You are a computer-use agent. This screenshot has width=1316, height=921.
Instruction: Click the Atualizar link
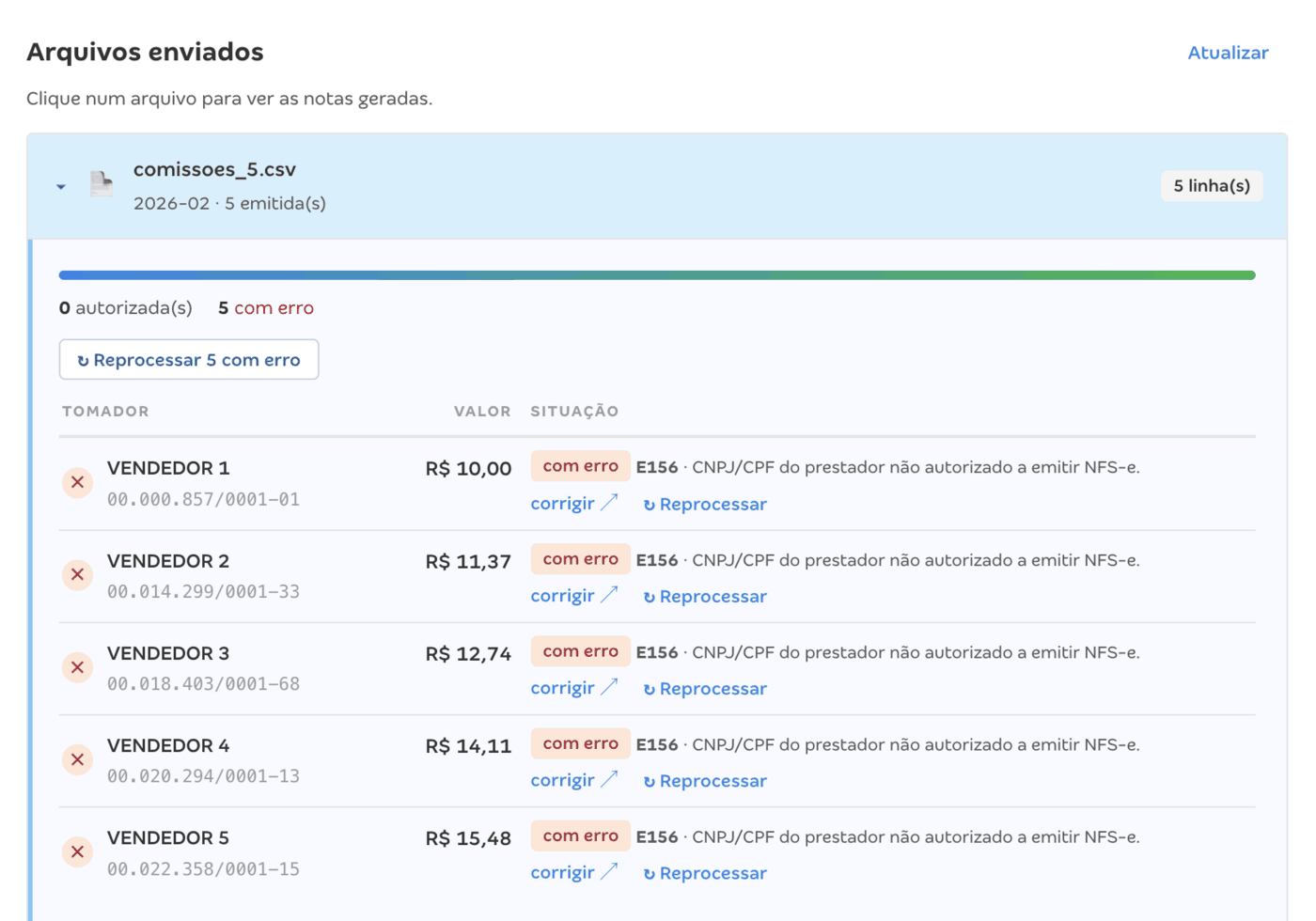click(1228, 53)
